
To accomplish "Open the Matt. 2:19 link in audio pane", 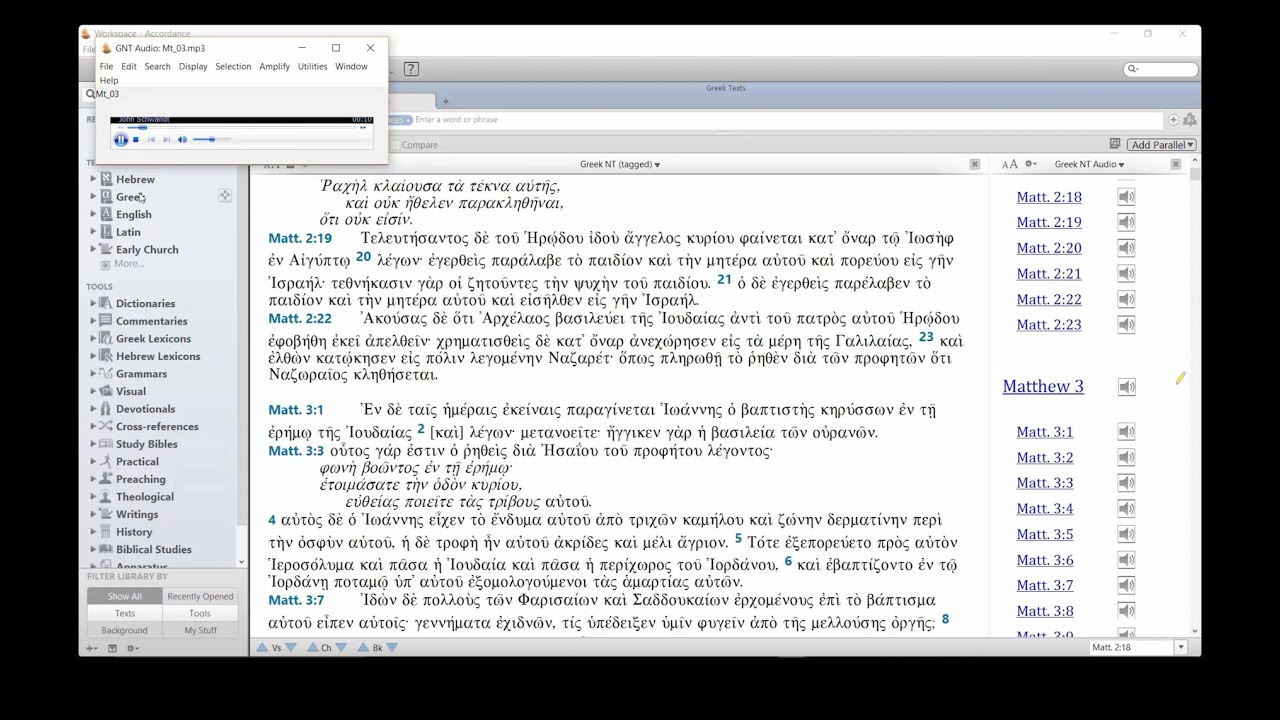I will 1049,222.
